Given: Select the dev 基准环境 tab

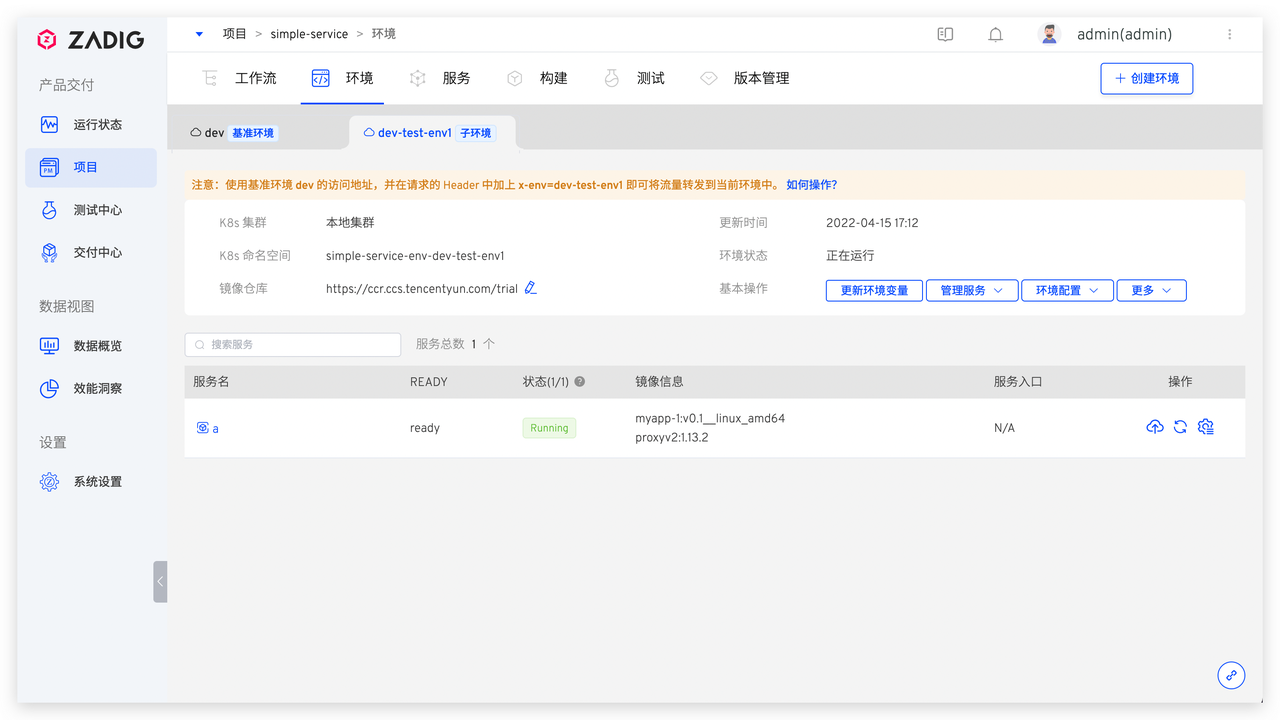Looking at the screenshot, I should [x=233, y=133].
